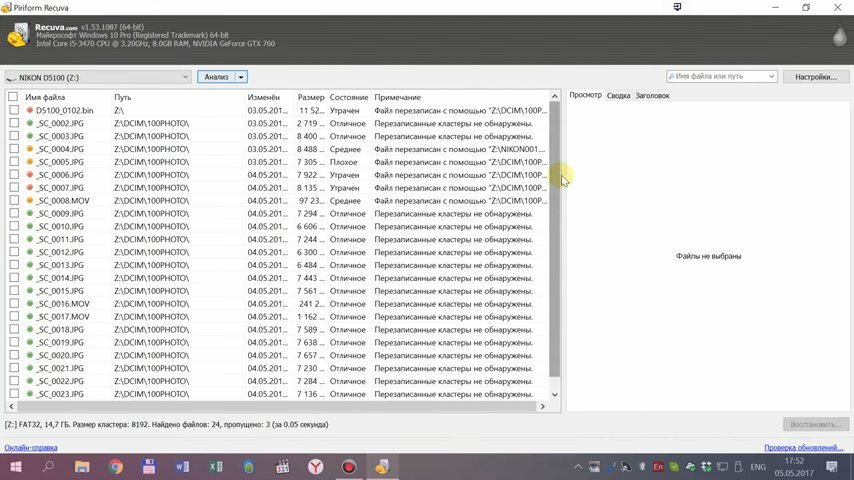Viewport: 854px width, 480px height.
Task: Select the _SC_0007.JPG file row
Action: click(x=278, y=187)
